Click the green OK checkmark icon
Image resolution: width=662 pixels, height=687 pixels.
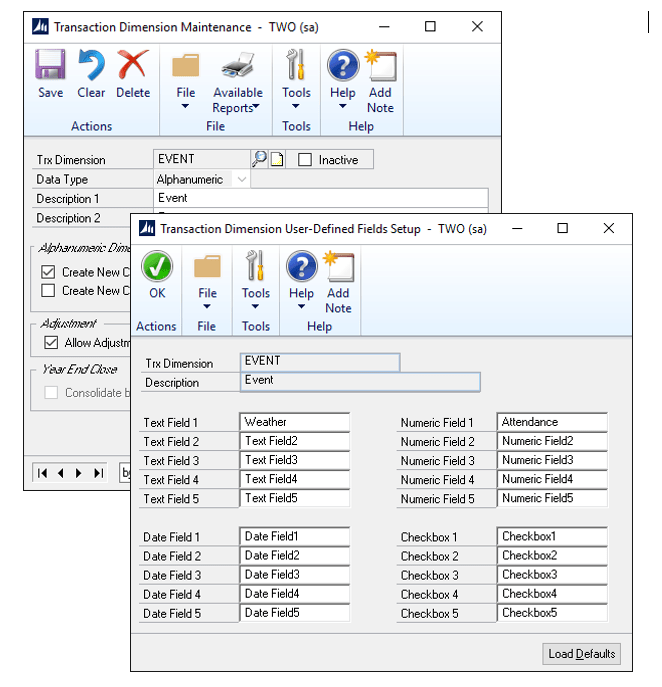click(157, 268)
